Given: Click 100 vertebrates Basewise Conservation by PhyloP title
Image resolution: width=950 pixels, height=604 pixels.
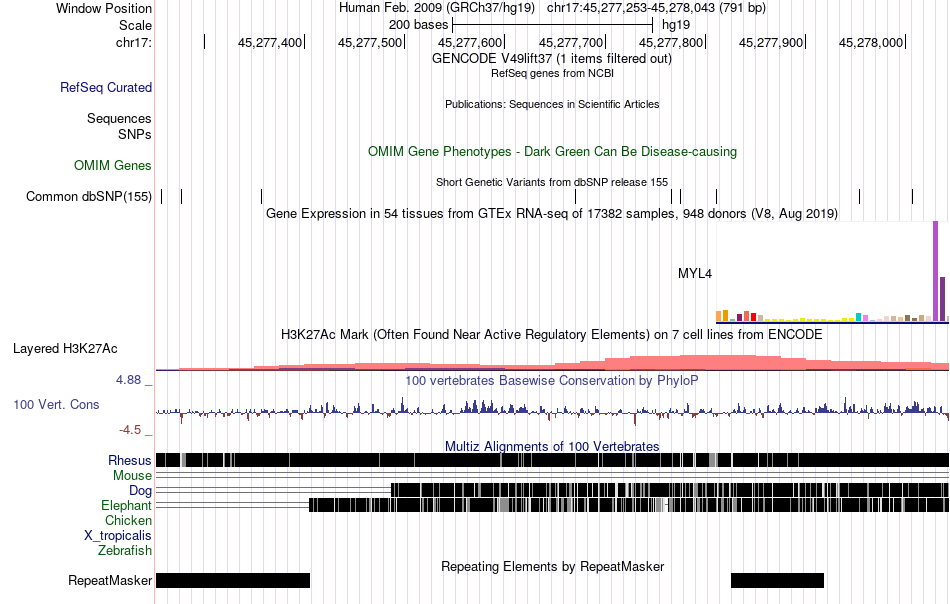Looking at the screenshot, I should click(552, 380).
